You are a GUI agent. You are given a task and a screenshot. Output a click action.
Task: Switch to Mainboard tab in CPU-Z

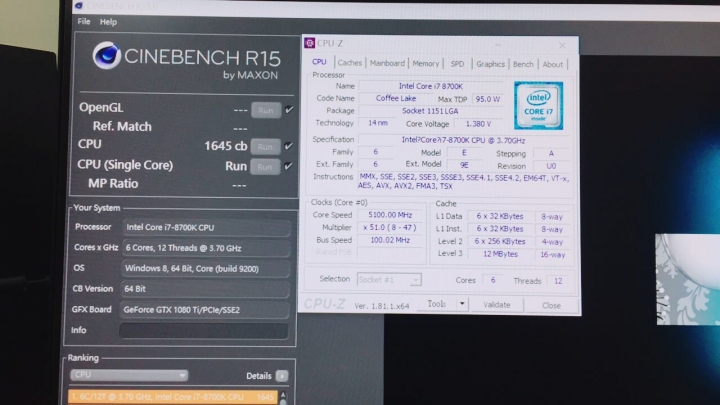click(387, 63)
